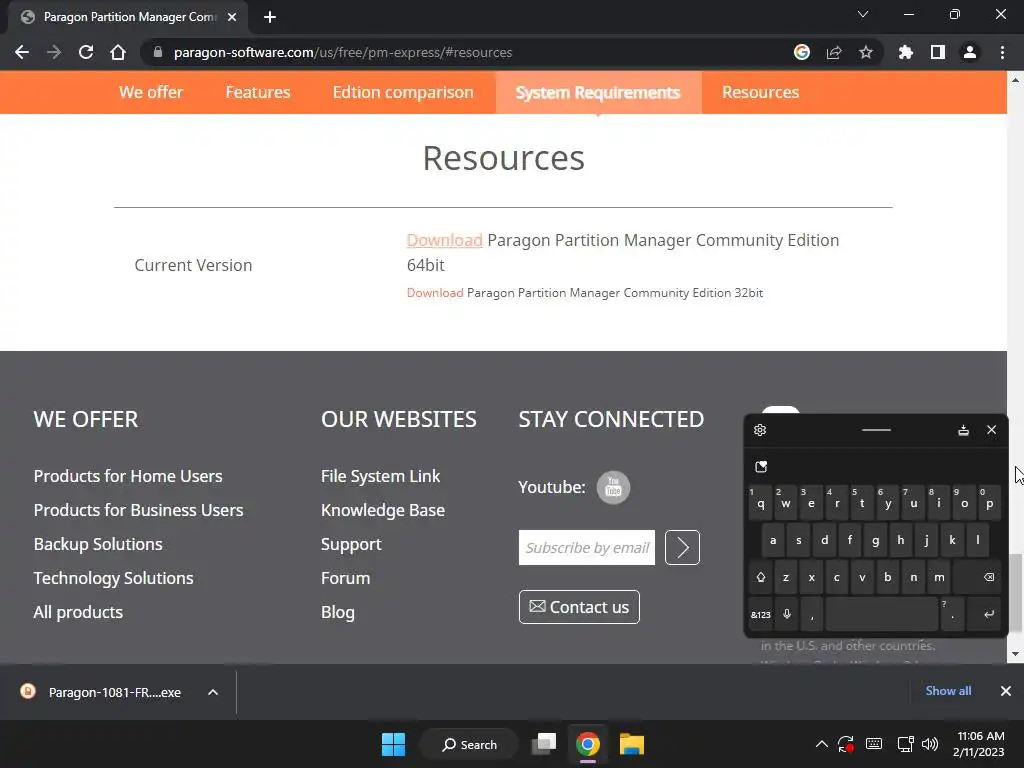Open the keyboard clipboard sticker icon

(x=761, y=466)
